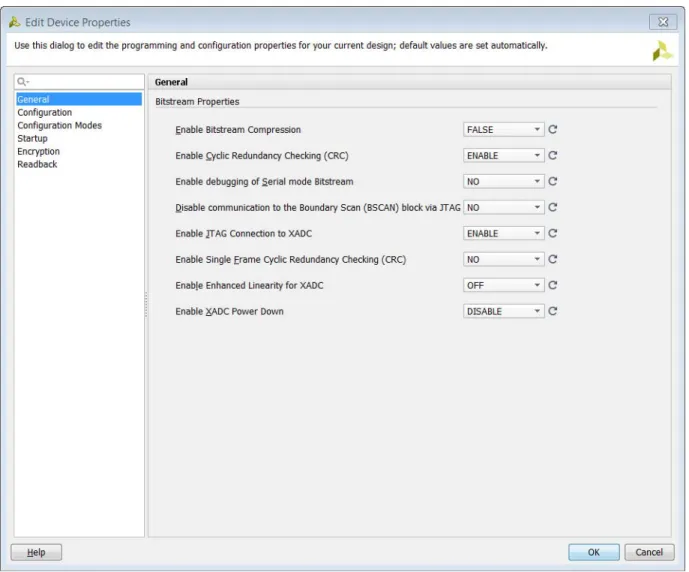The height and width of the screenshot is (572, 689).
Task: Click the Bitstream Properties heading
Action: tap(197, 101)
